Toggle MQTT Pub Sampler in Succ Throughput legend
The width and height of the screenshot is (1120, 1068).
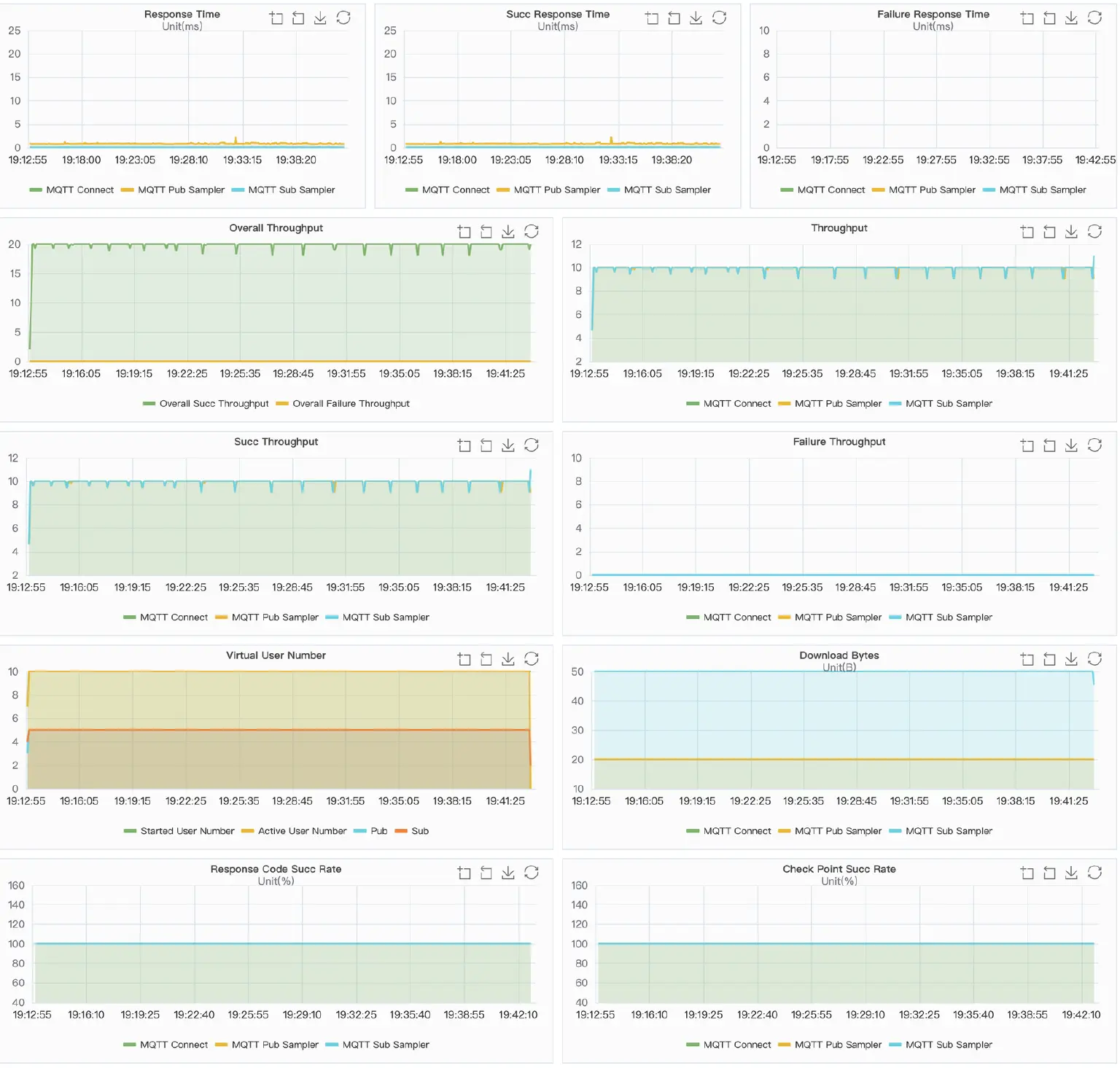pyautogui.click(x=275, y=617)
